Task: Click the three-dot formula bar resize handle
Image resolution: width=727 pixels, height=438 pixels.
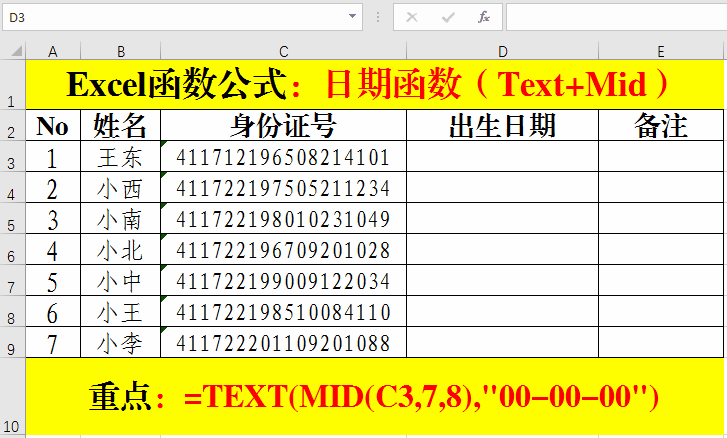Action: coord(378,18)
